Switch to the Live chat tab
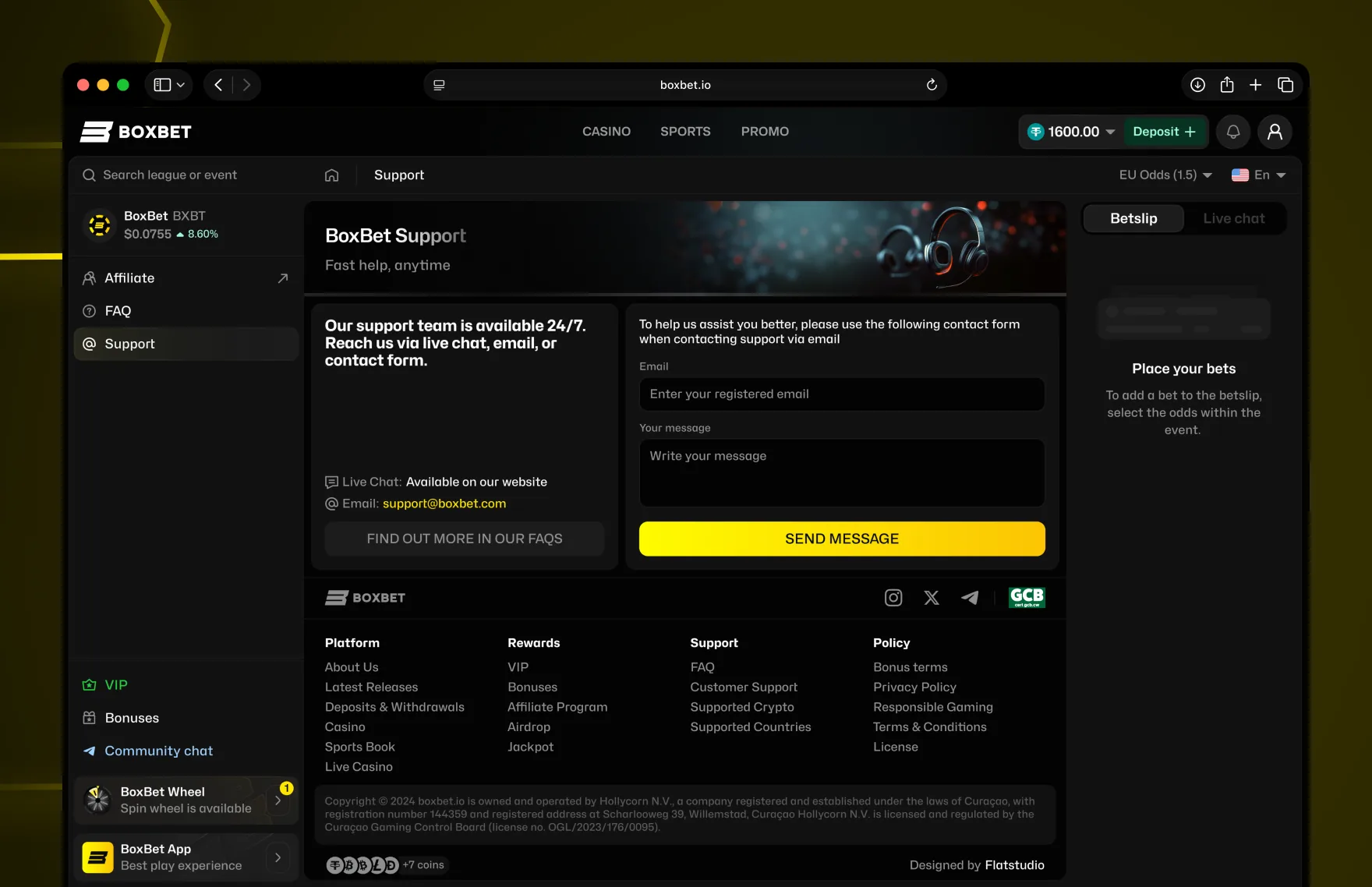The image size is (1372, 887). coord(1234,218)
